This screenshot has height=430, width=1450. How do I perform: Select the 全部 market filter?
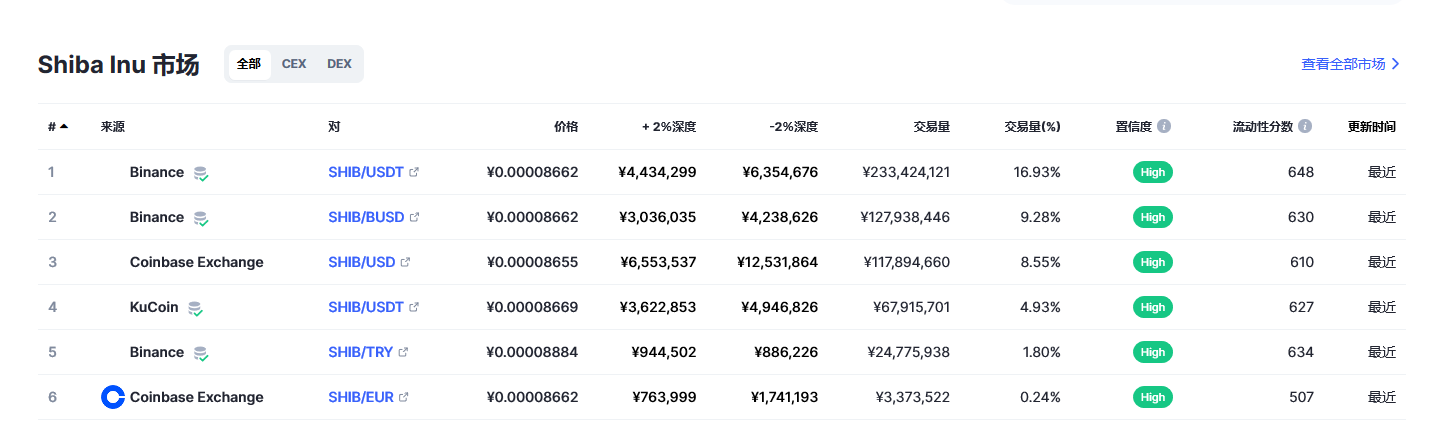pos(249,64)
